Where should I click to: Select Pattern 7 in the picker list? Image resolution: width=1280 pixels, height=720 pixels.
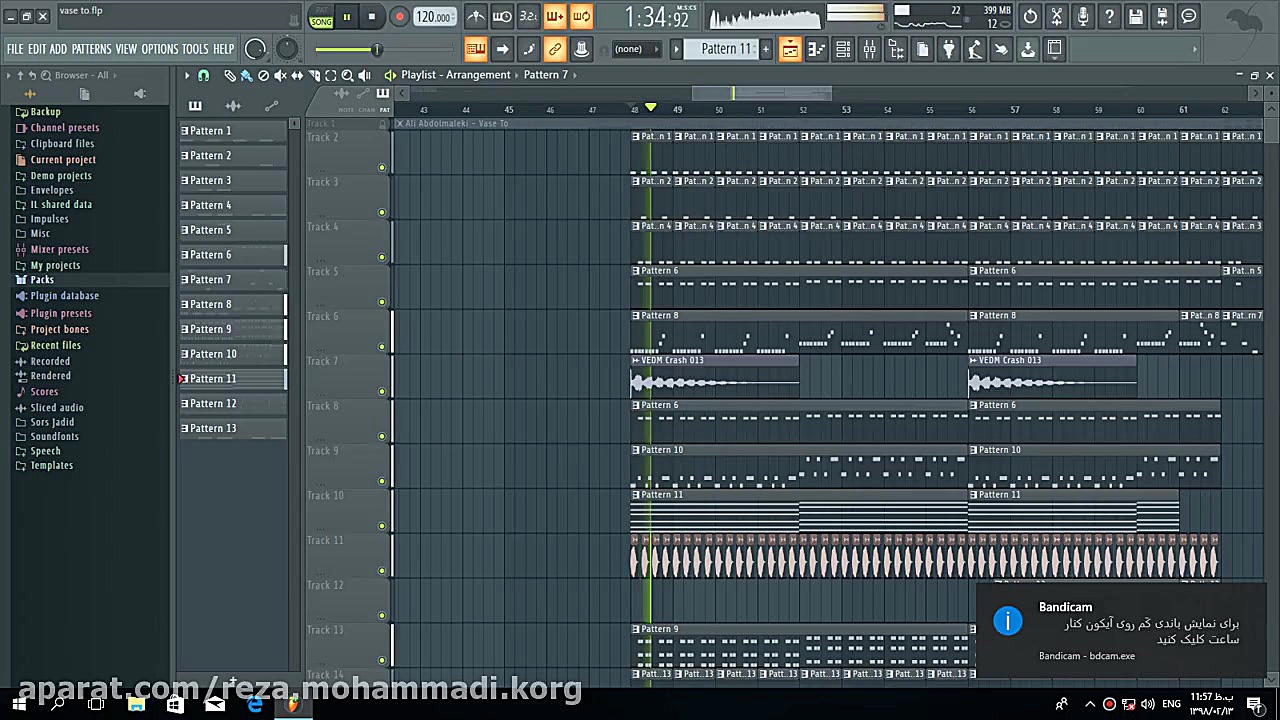[211, 280]
